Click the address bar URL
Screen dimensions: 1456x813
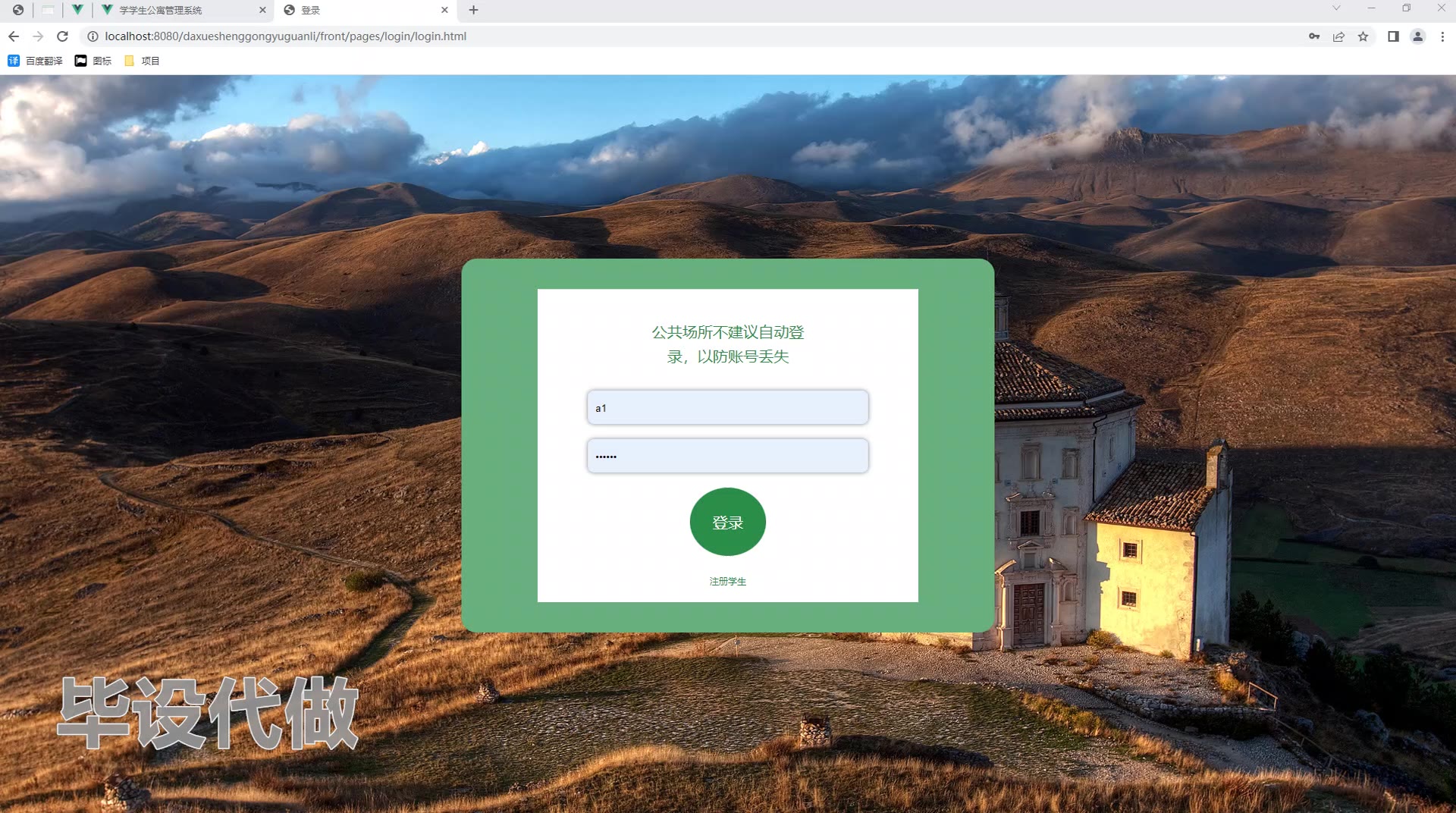[285, 36]
